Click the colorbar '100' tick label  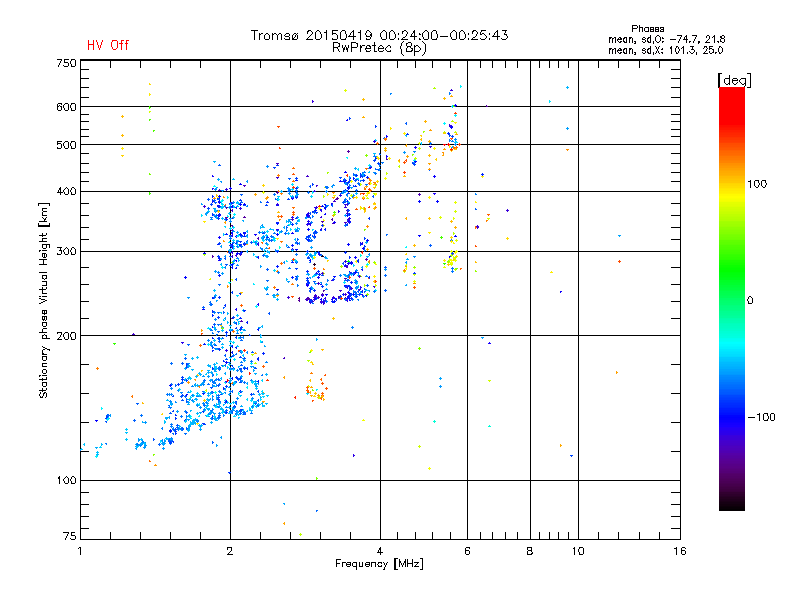757,184
